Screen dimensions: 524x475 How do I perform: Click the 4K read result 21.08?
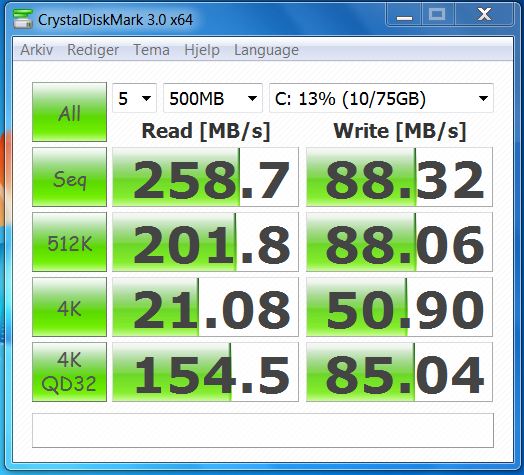[205, 307]
